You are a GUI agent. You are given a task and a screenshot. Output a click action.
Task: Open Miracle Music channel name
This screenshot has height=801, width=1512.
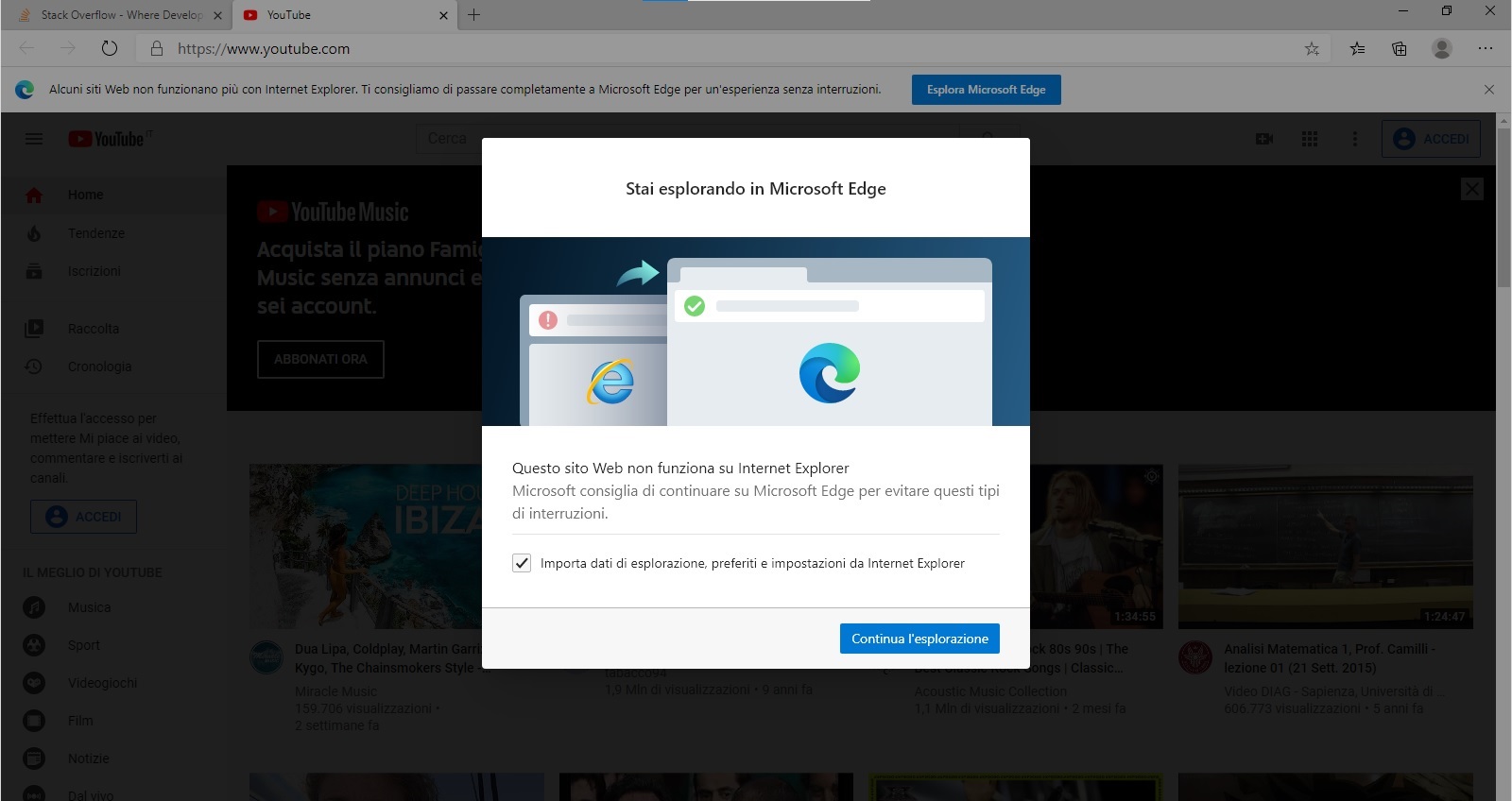pyautogui.click(x=335, y=691)
